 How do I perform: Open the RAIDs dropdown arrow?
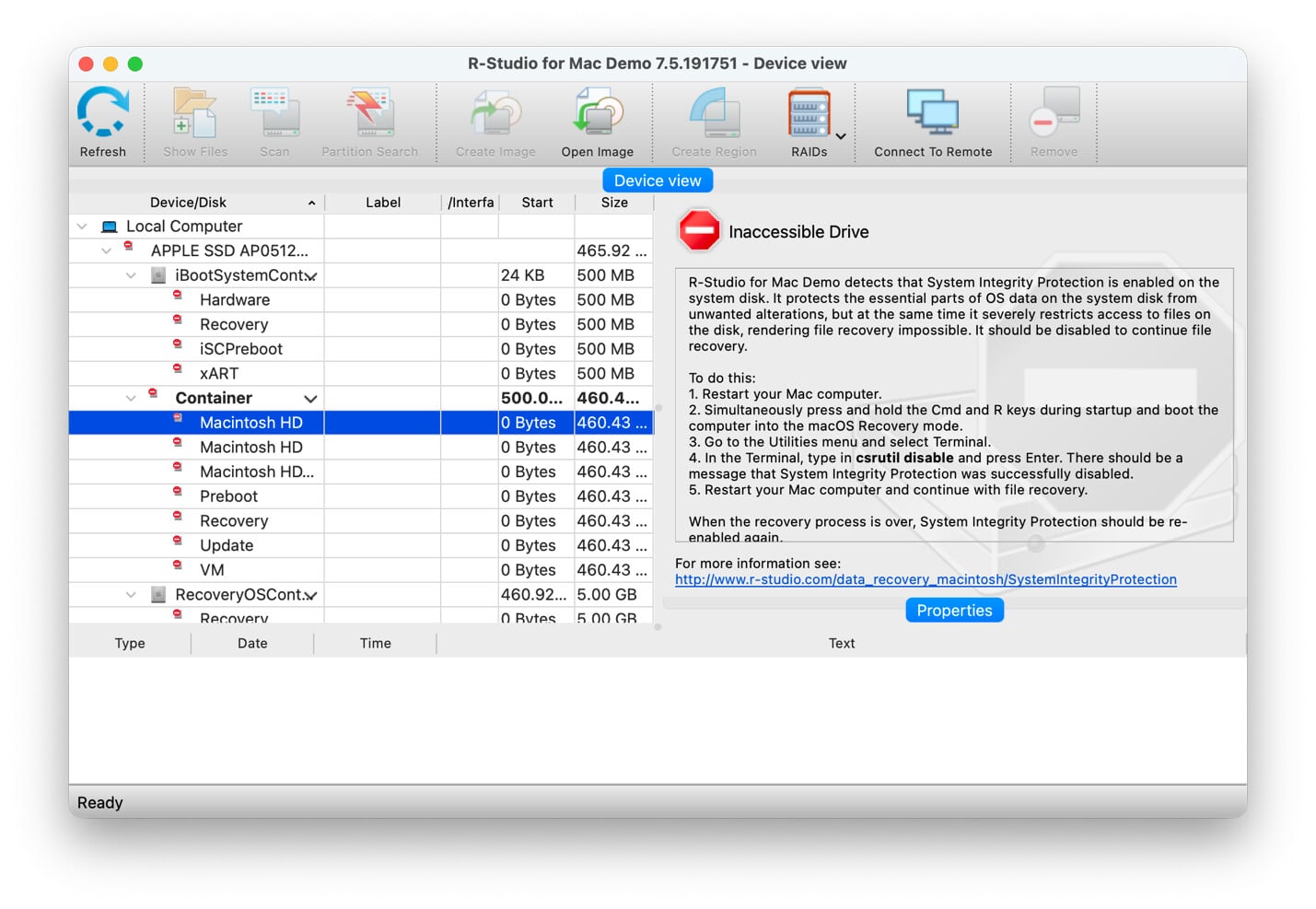coord(841,136)
